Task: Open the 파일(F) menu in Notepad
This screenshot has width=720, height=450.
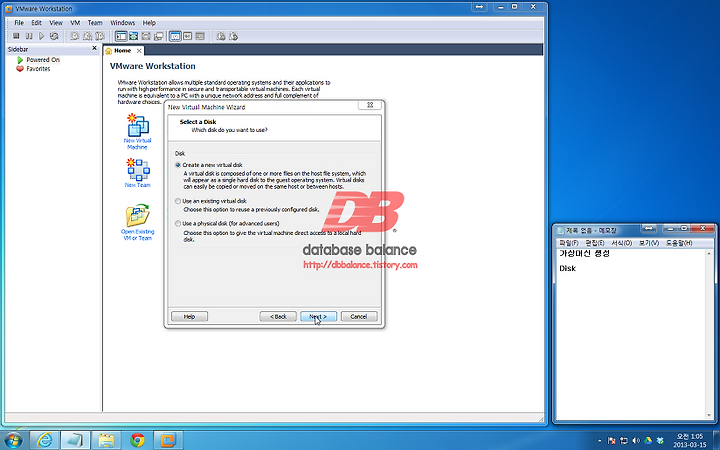Action: pyautogui.click(x=568, y=243)
